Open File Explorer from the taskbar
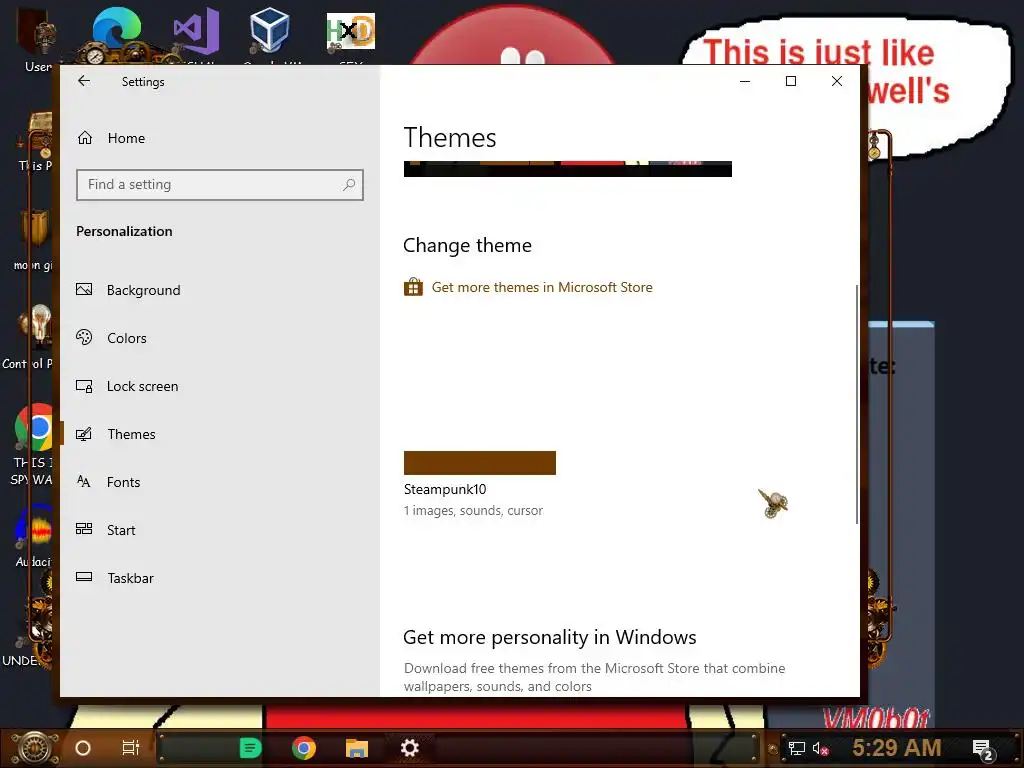The height and width of the screenshot is (768, 1024). click(357, 748)
